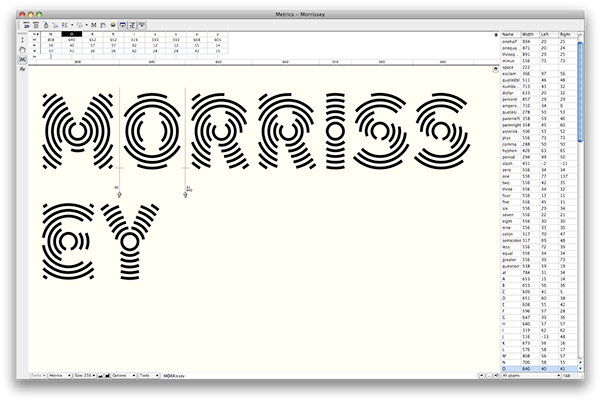Click the Left column header
The width and height of the screenshot is (600, 401).
click(549, 34)
